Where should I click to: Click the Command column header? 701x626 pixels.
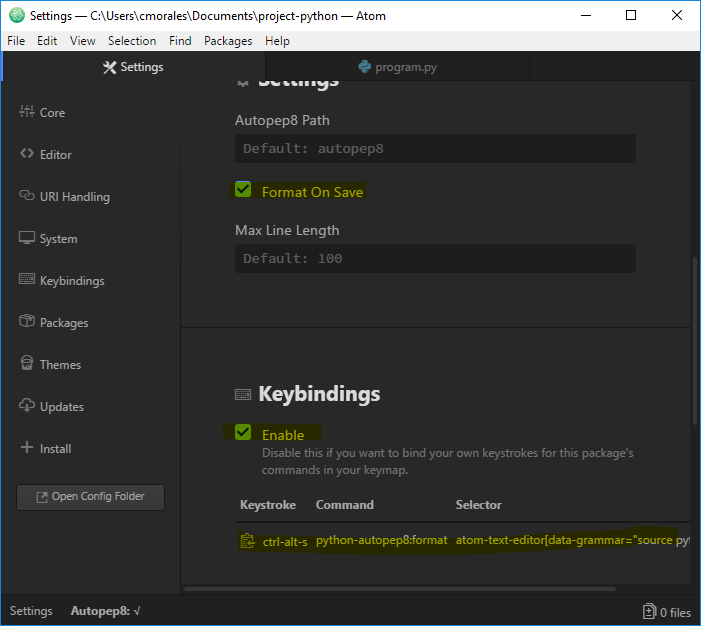[345, 505]
